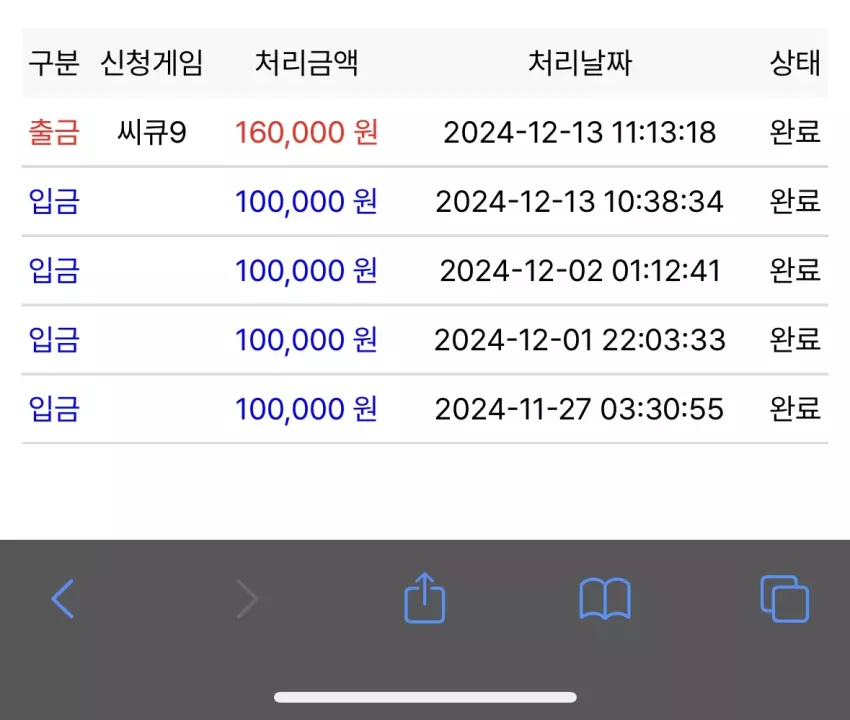Click the 160,000 원 withdrawal amount
850x720 pixels.
tap(306, 132)
